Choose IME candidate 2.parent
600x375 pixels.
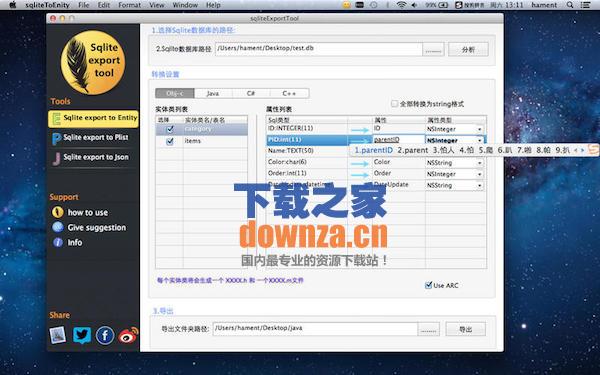point(412,150)
